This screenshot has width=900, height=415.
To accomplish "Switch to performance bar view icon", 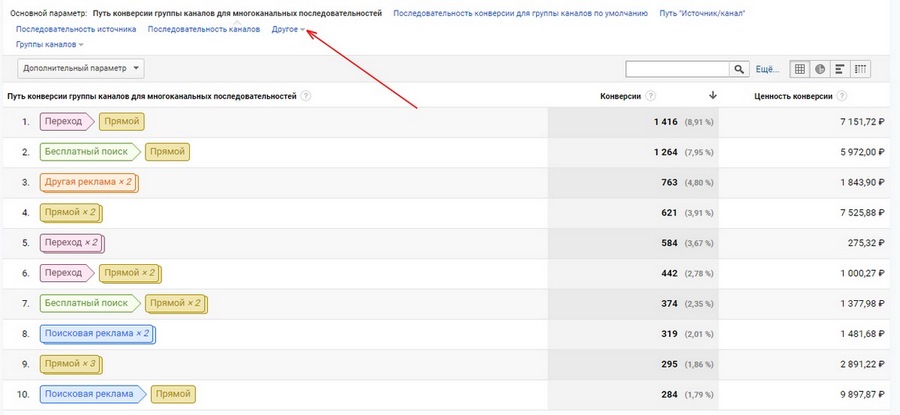I will point(840,69).
